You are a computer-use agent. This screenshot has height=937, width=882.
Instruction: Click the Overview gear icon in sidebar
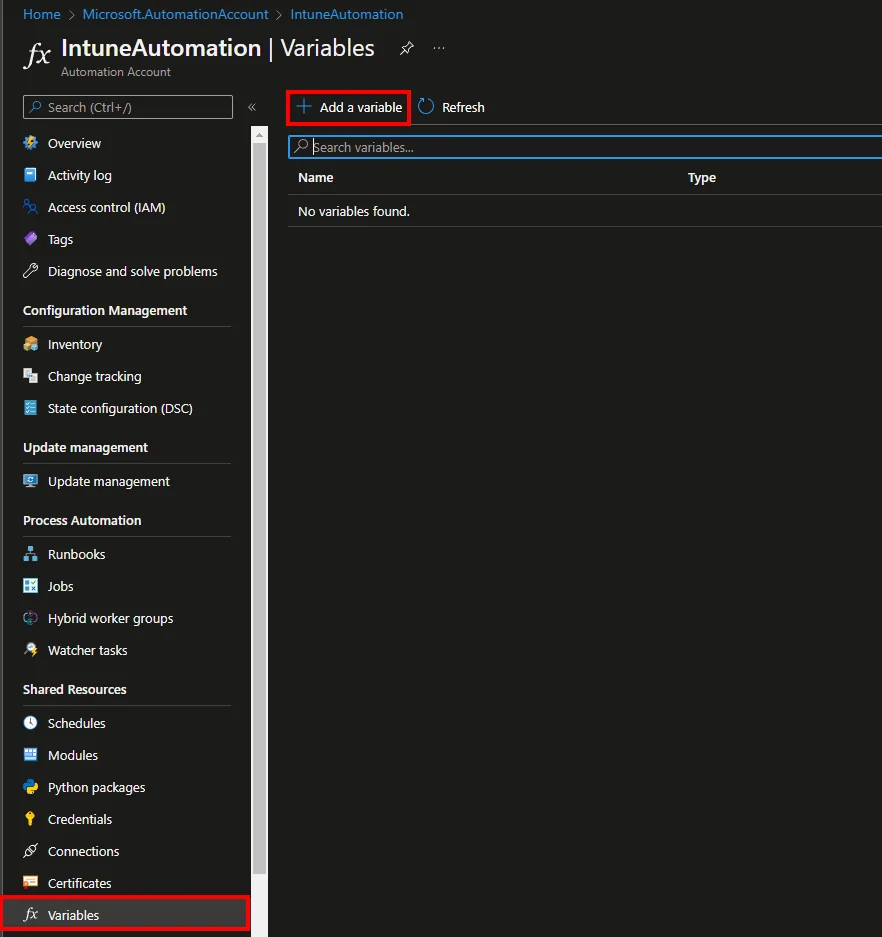click(30, 143)
